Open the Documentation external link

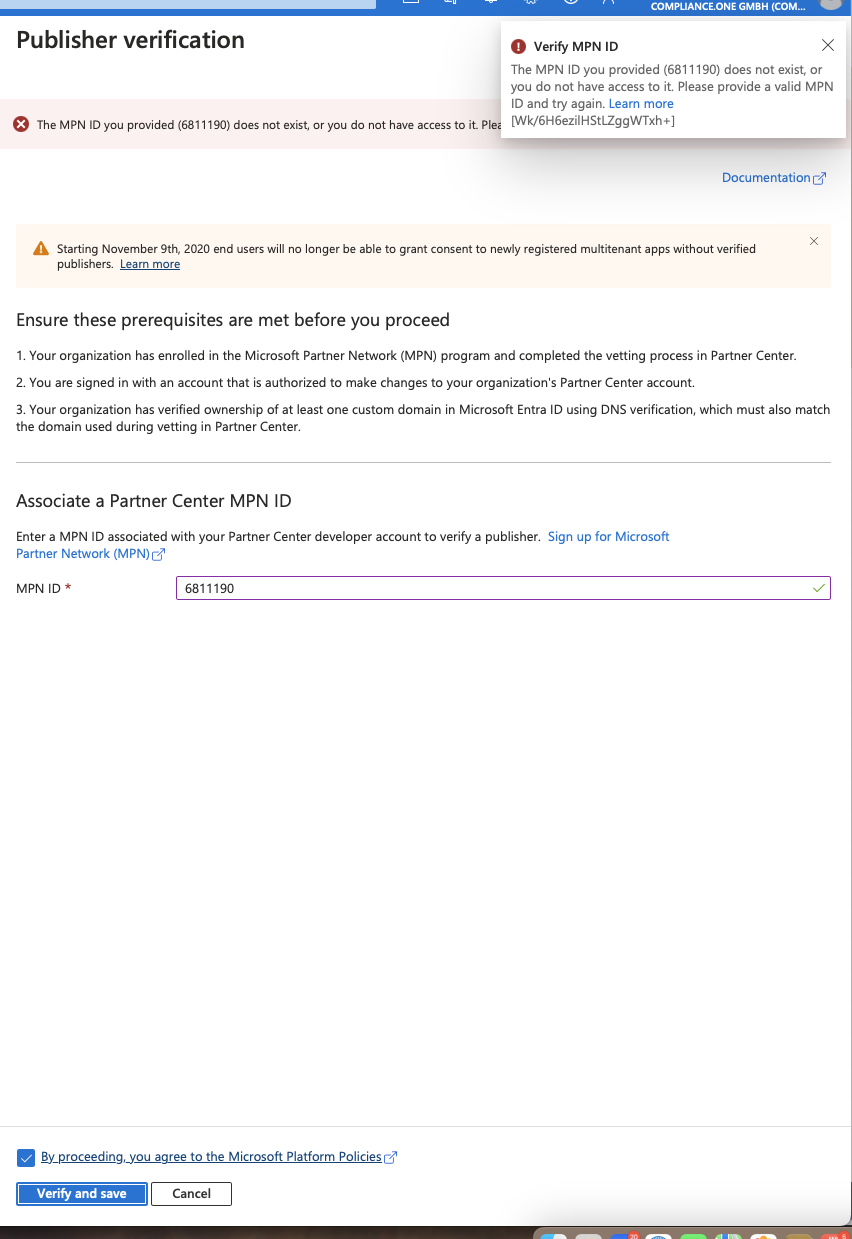pos(767,177)
